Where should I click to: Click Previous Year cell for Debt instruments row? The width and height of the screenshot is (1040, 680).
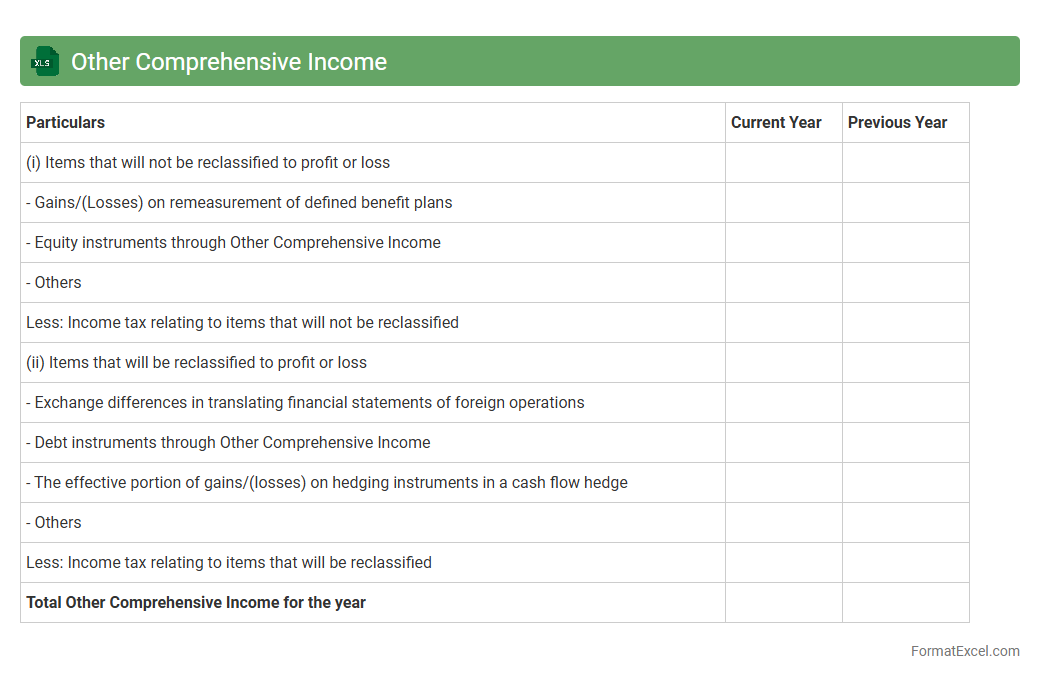(905, 442)
